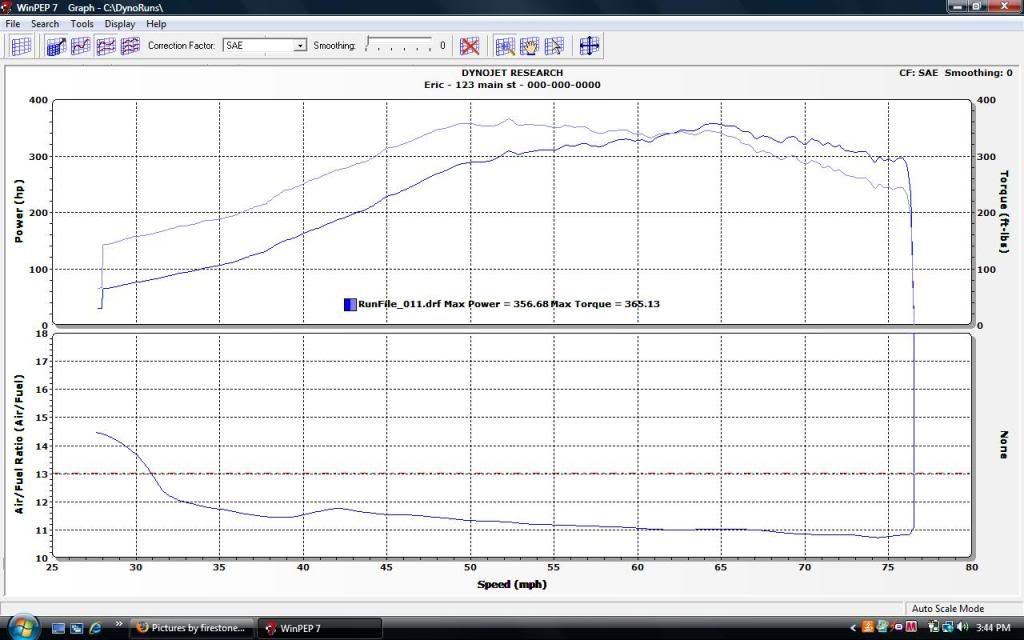Image resolution: width=1024 pixels, height=640 pixels.
Task: Open the File menu
Action: click(x=13, y=23)
